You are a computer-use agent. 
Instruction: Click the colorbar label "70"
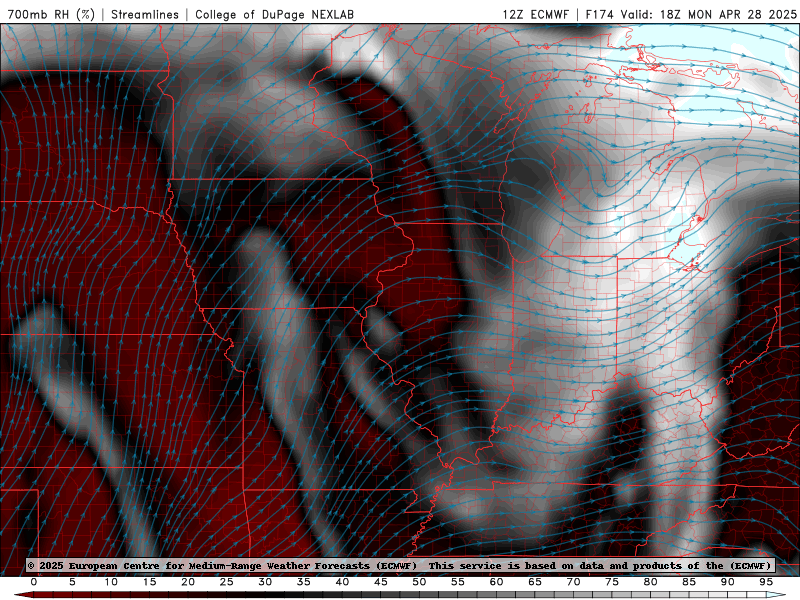pos(573,582)
